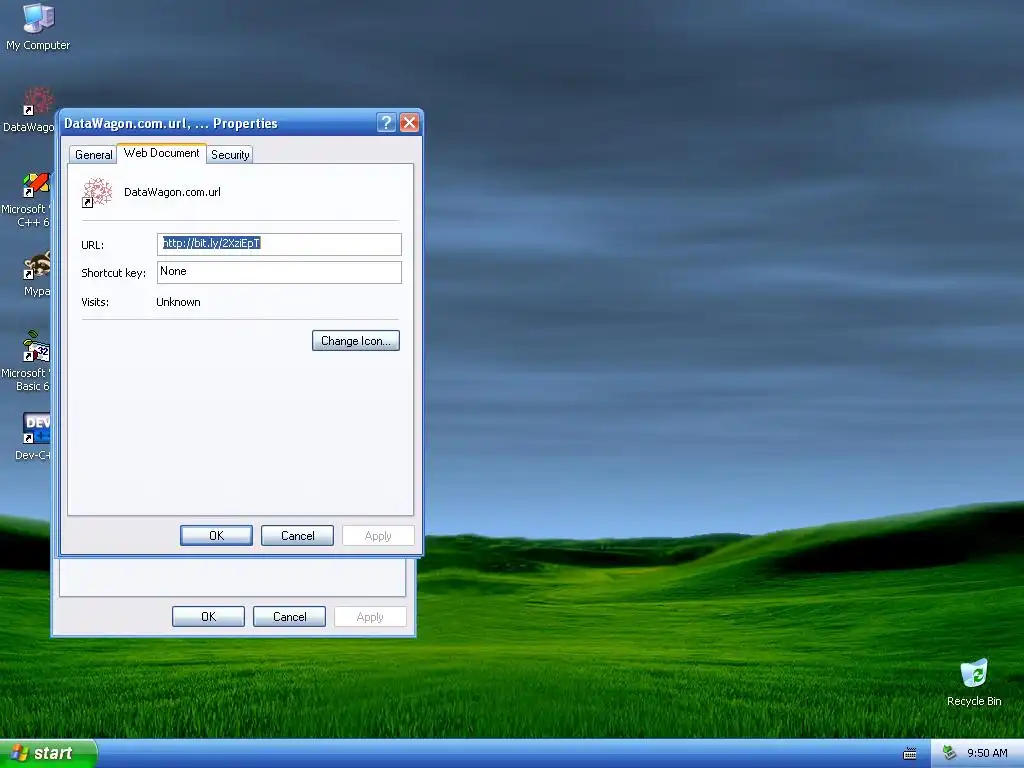Click Apply in the front Properties dialog
The width and height of the screenshot is (1024, 768).
[378, 536]
